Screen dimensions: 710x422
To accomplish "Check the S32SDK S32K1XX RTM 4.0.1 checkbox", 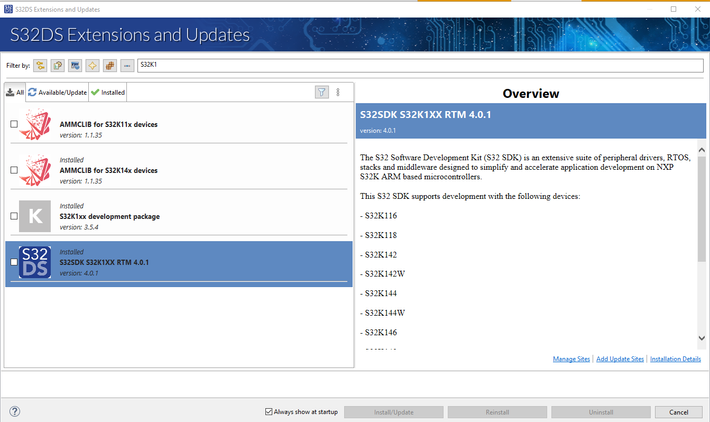I will pyautogui.click(x=14, y=262).
